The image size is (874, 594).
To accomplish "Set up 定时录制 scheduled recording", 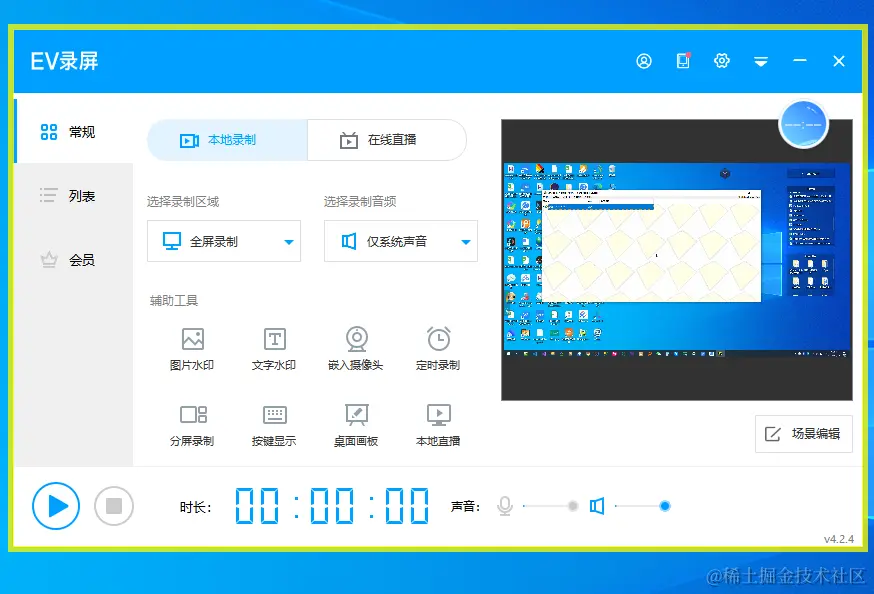I will [x=438, y=349].
